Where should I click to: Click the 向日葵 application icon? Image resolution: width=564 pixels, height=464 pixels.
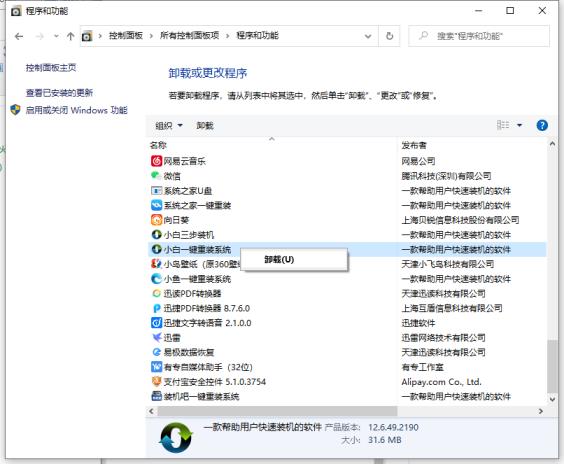pos(156,220)
